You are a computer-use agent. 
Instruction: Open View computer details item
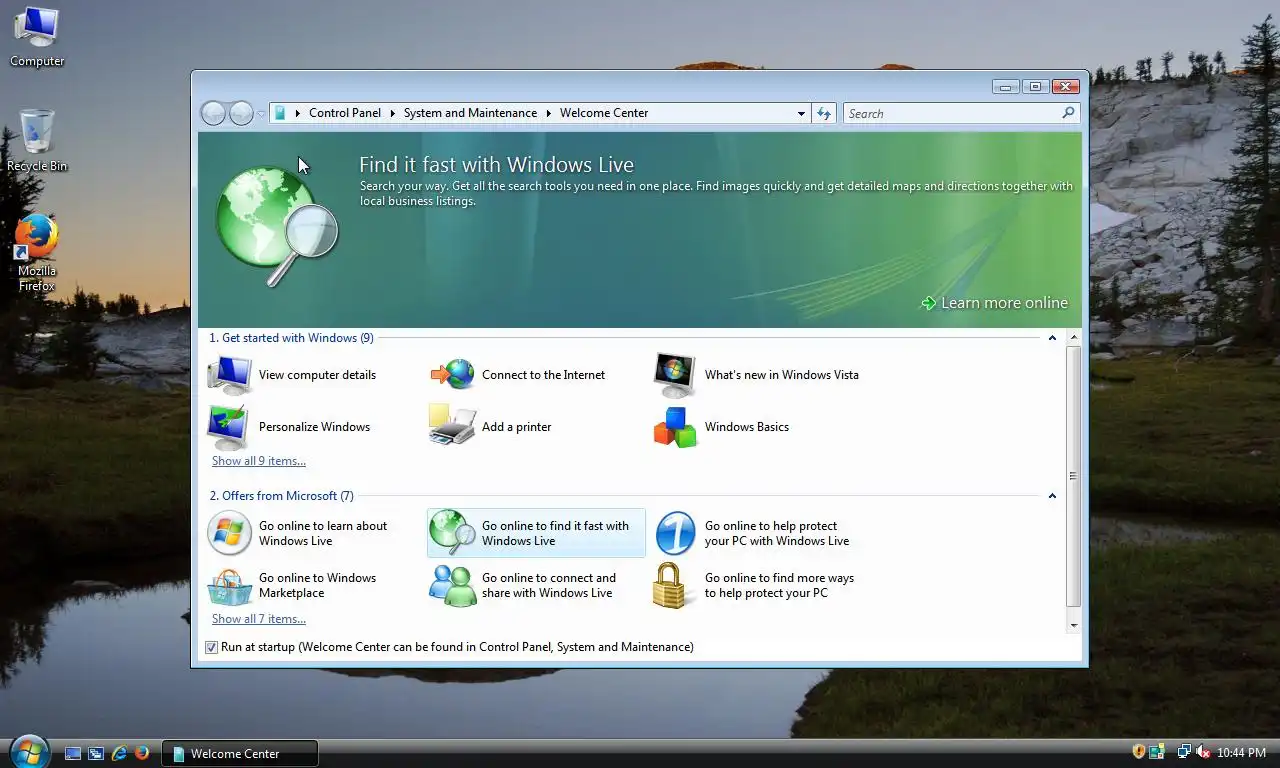pos(292,375)
